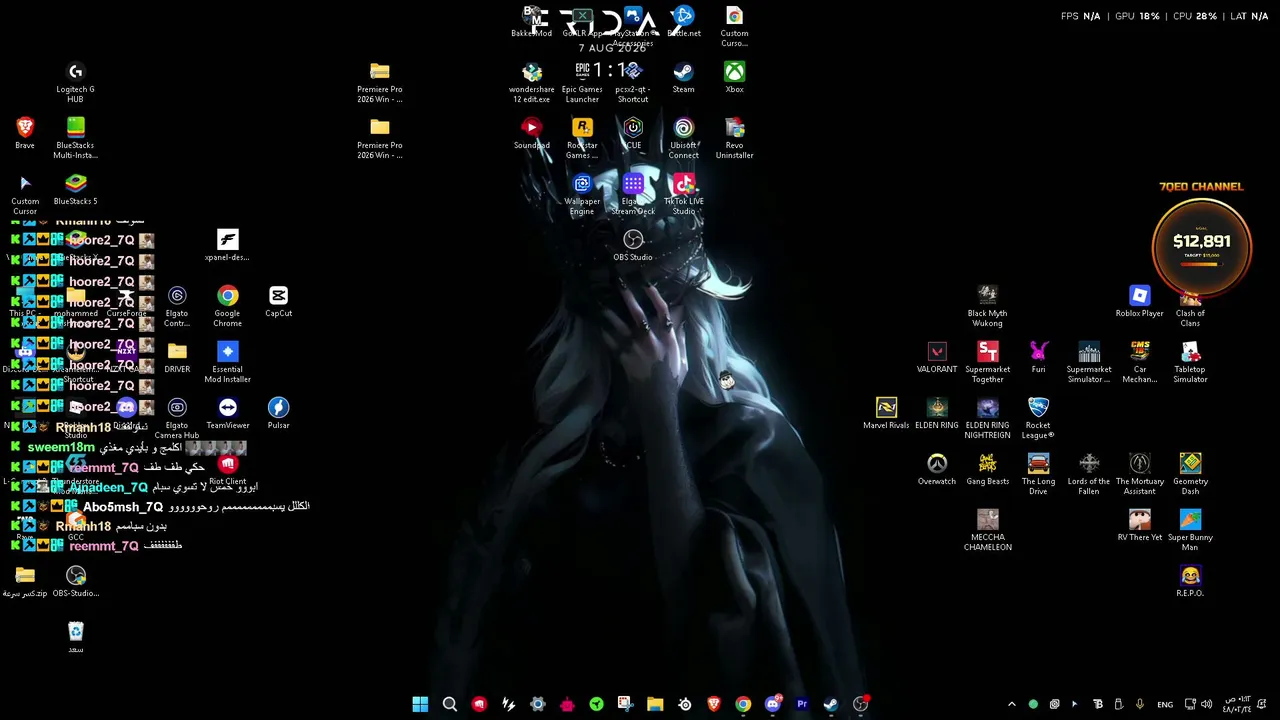The image size is (1280, 720).
Task: Open the taskbar clock and date
Action: coord(1237,704)
